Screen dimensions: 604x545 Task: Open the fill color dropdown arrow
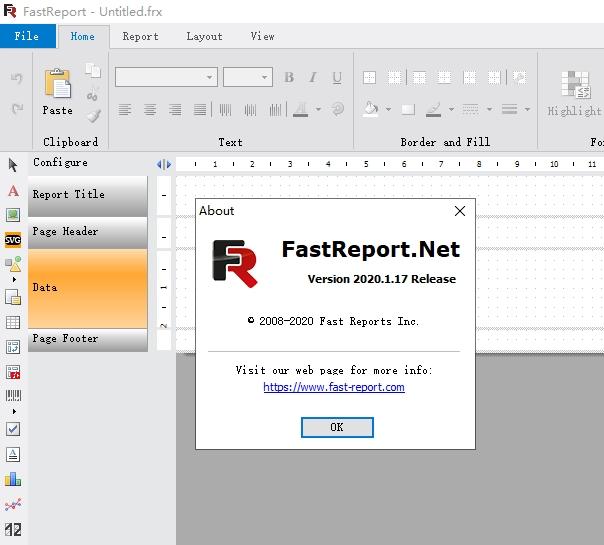(388, 109)
